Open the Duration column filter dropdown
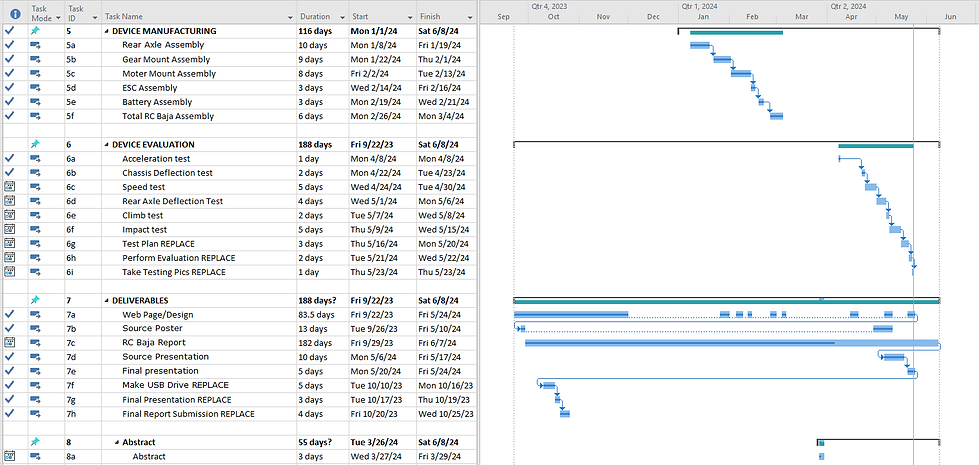The width and height of the screenshot is (979, 465). click(342, 17)
